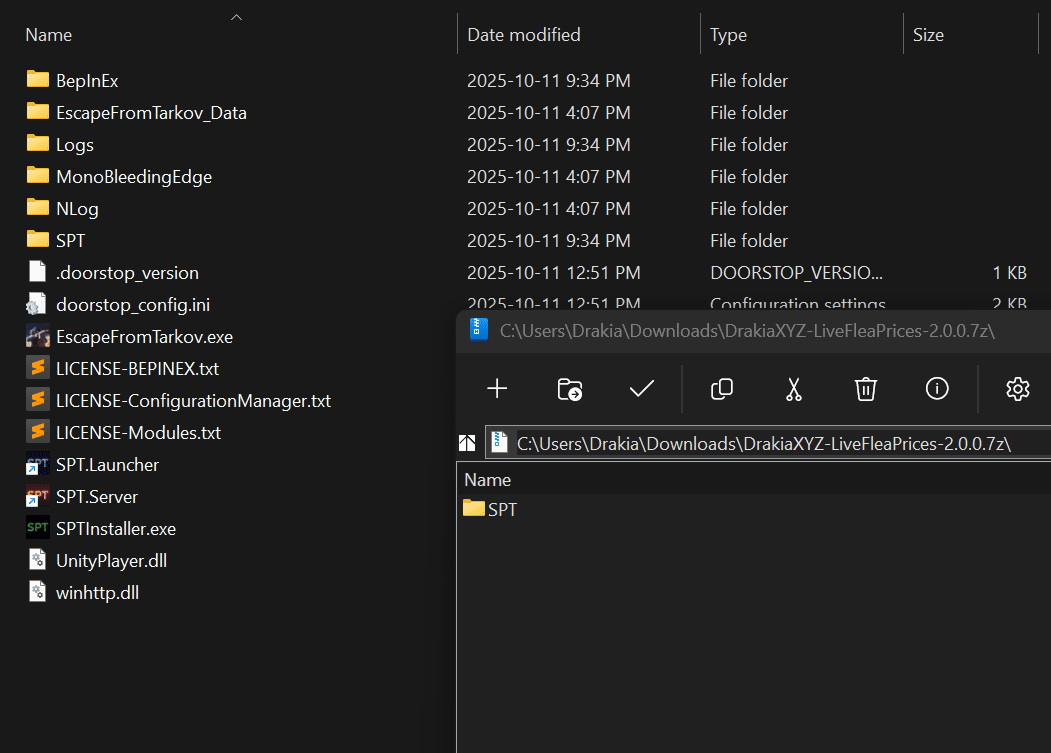Click the SPT.Server shortcut icon

pos(38,496)
